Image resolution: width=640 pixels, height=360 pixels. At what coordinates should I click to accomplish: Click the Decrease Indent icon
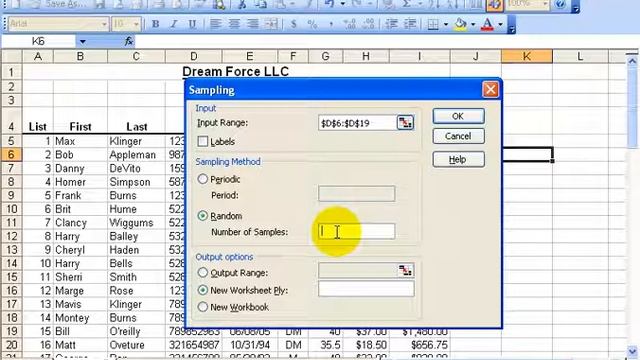[391, 24]
